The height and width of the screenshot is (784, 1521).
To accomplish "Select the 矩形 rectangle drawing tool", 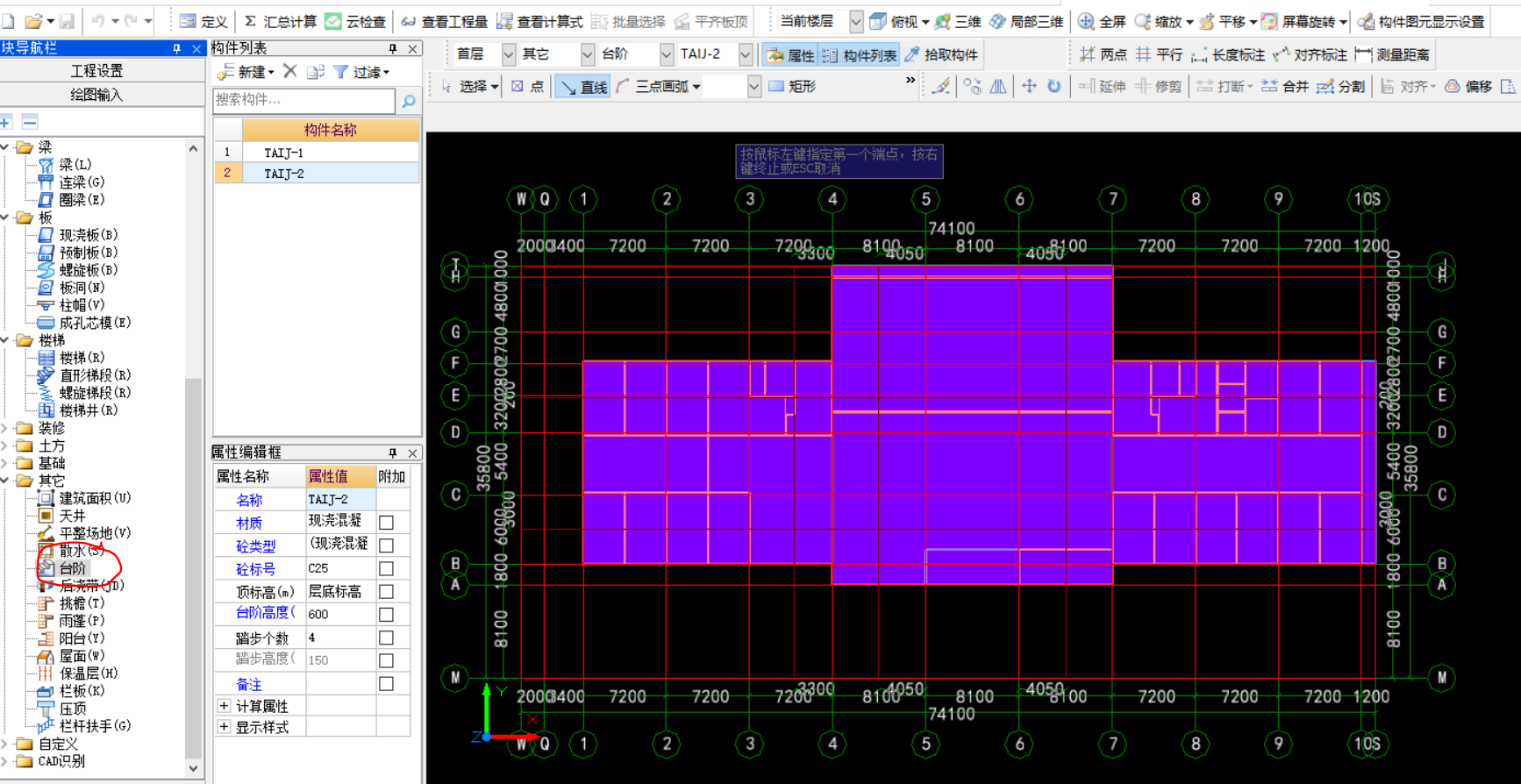I will (x=792, y=86).
